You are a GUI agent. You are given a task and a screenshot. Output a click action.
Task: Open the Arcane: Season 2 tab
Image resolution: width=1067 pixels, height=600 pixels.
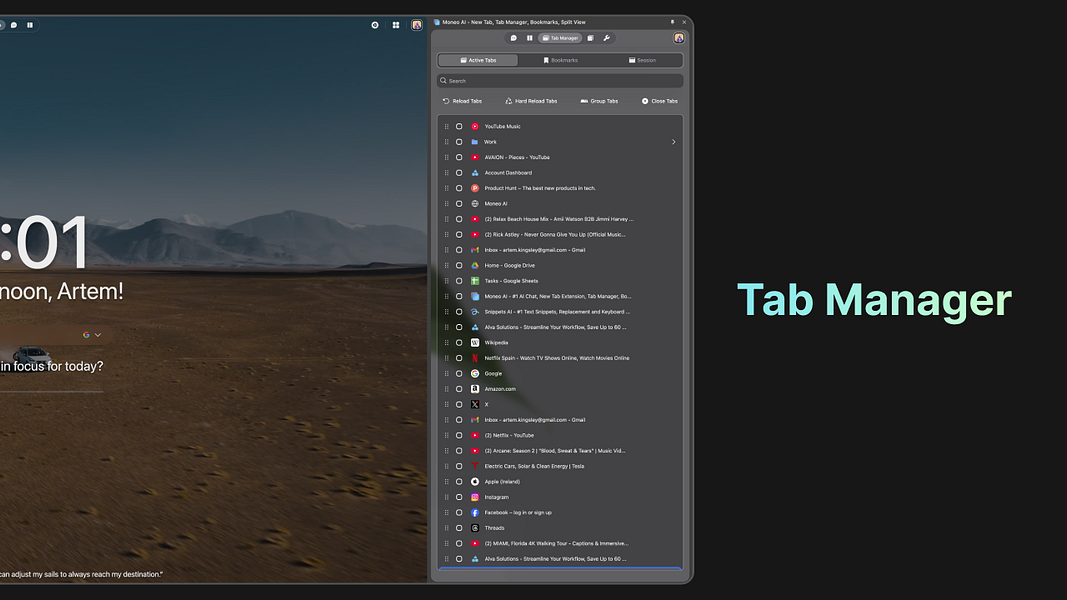(x=555, y=451)
